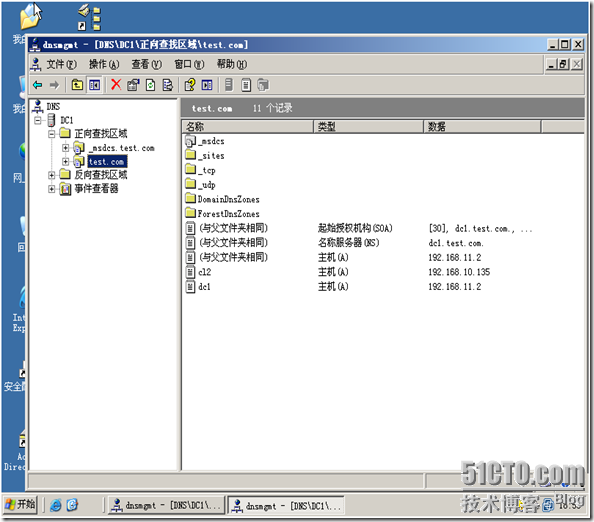Open the desktop shortcut with printer icon
The height and width of the screenshot is (522, 594).
89,18
